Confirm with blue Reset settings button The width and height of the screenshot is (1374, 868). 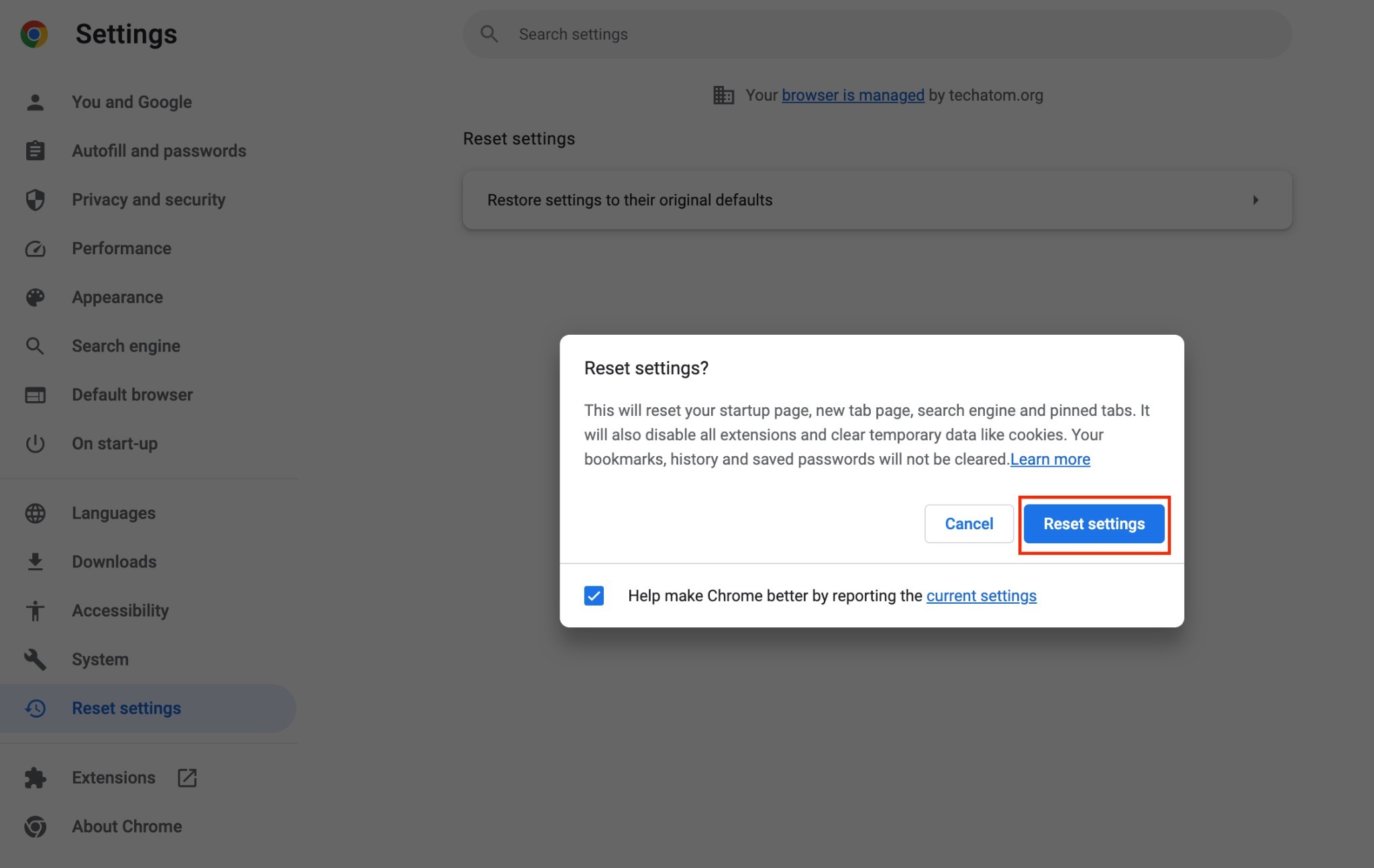point(1094,524)
